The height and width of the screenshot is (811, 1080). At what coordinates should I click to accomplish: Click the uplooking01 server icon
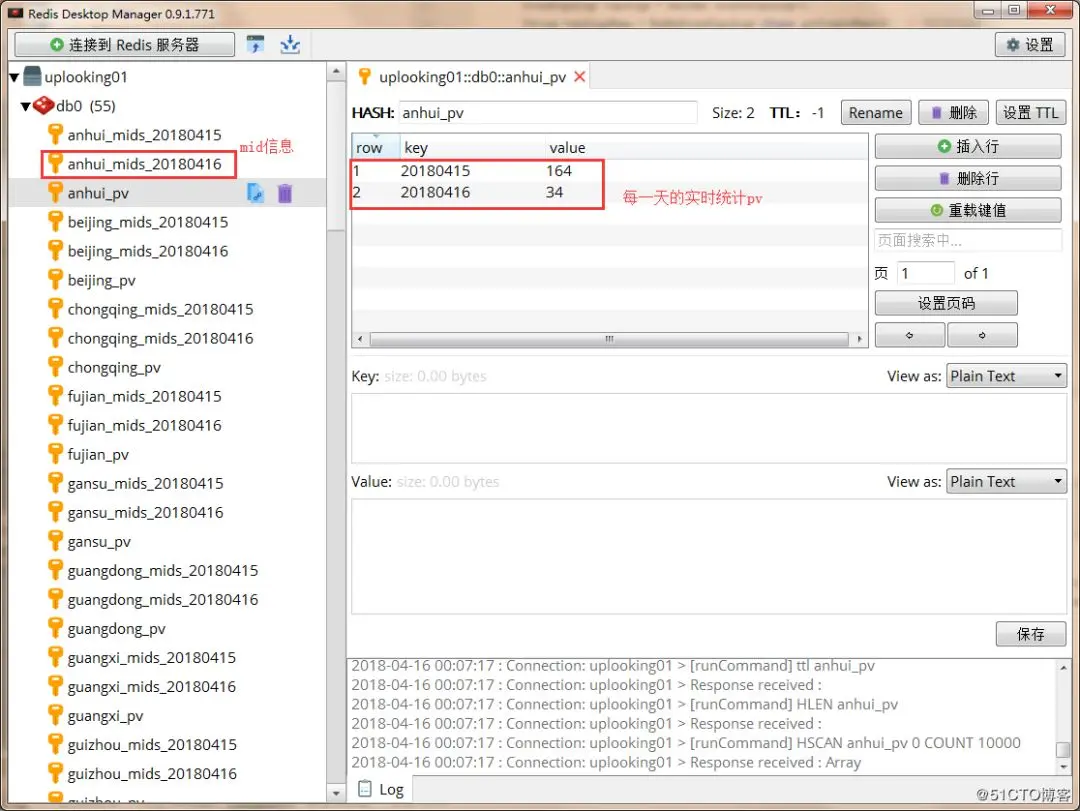(32, 76)
